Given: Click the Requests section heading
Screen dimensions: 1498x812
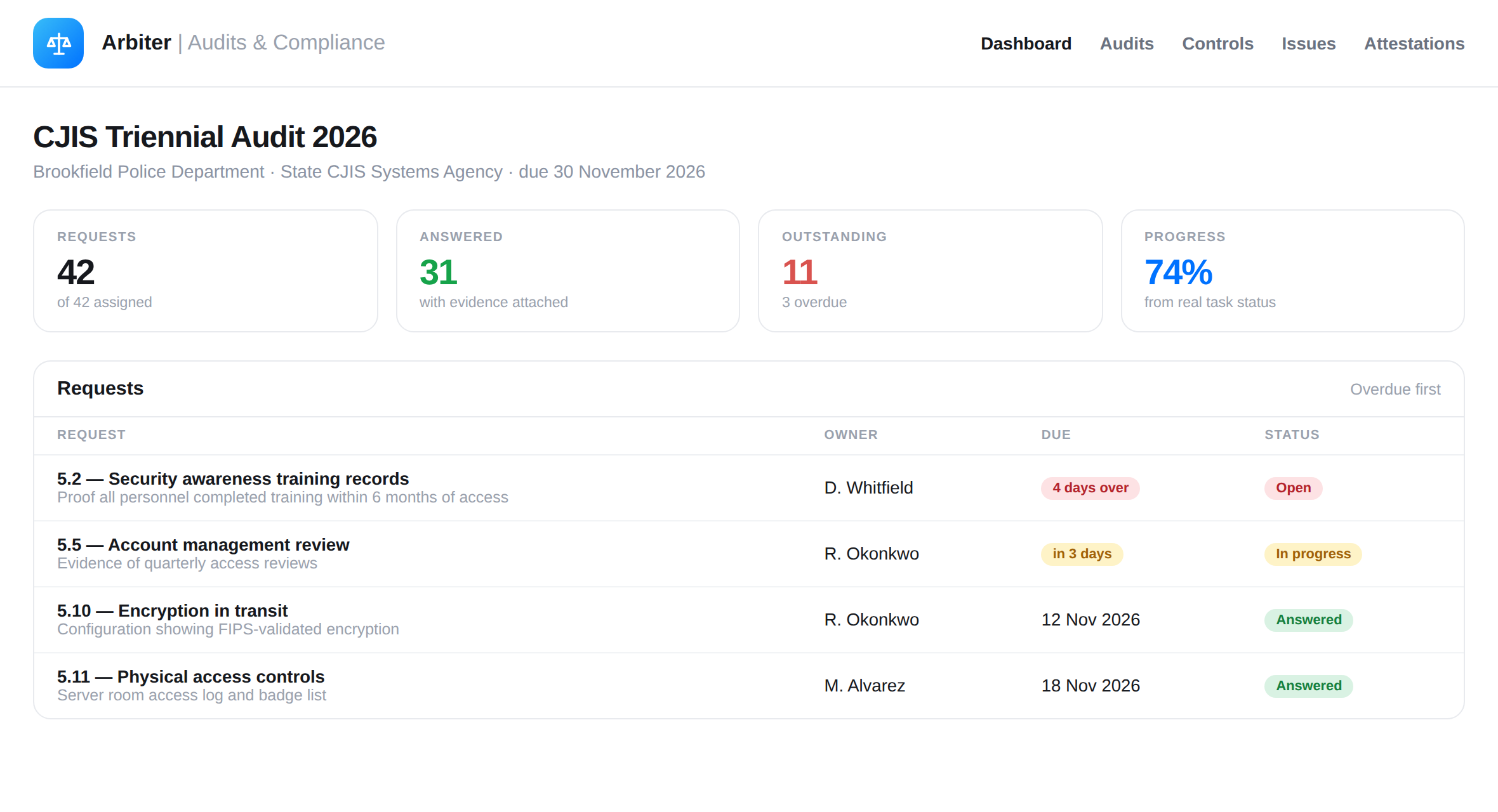Looking at the screenshot, I should pos(100,388).
